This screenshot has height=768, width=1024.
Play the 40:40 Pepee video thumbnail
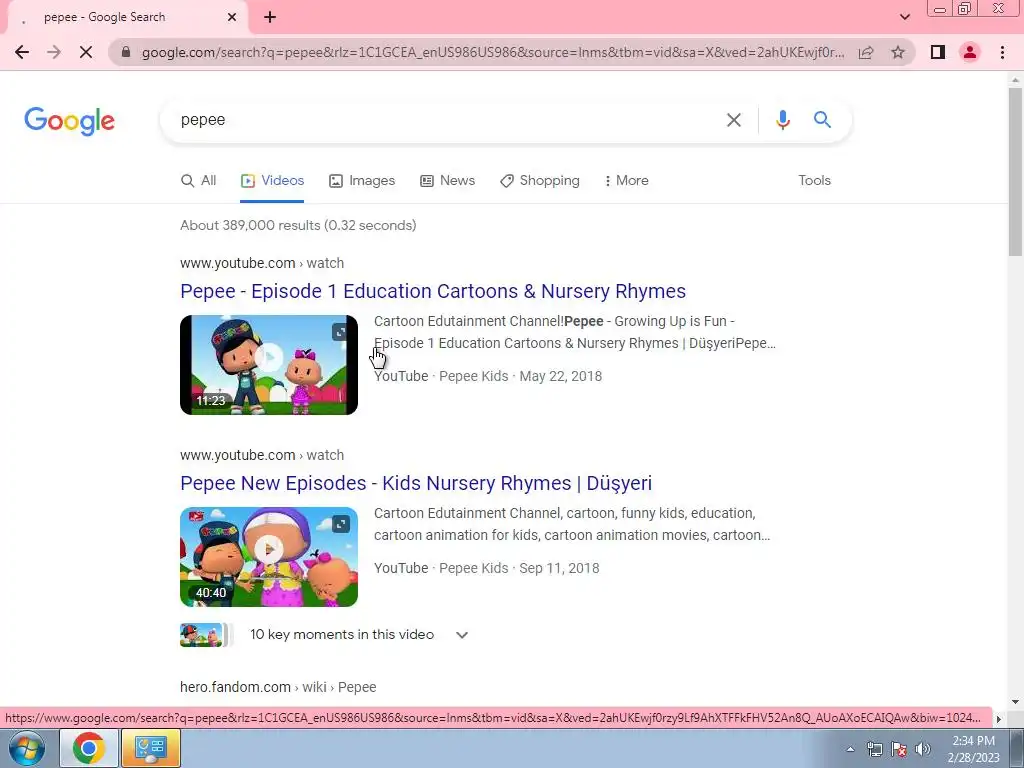(269, 557)
